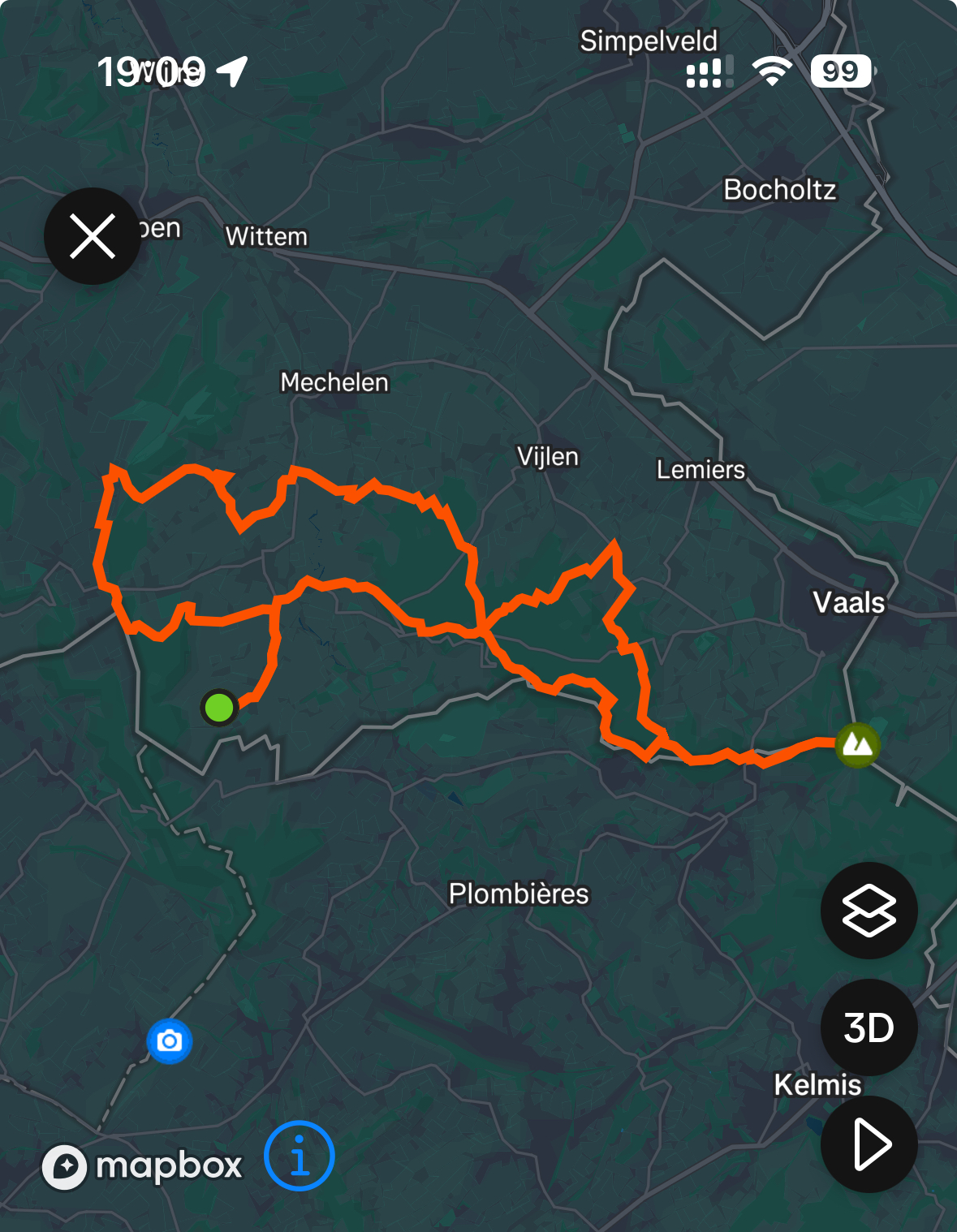Tap the location arrow in status bar
Image resolution: width=957 pixels, height=1232 pixels.
coord(233,71)
